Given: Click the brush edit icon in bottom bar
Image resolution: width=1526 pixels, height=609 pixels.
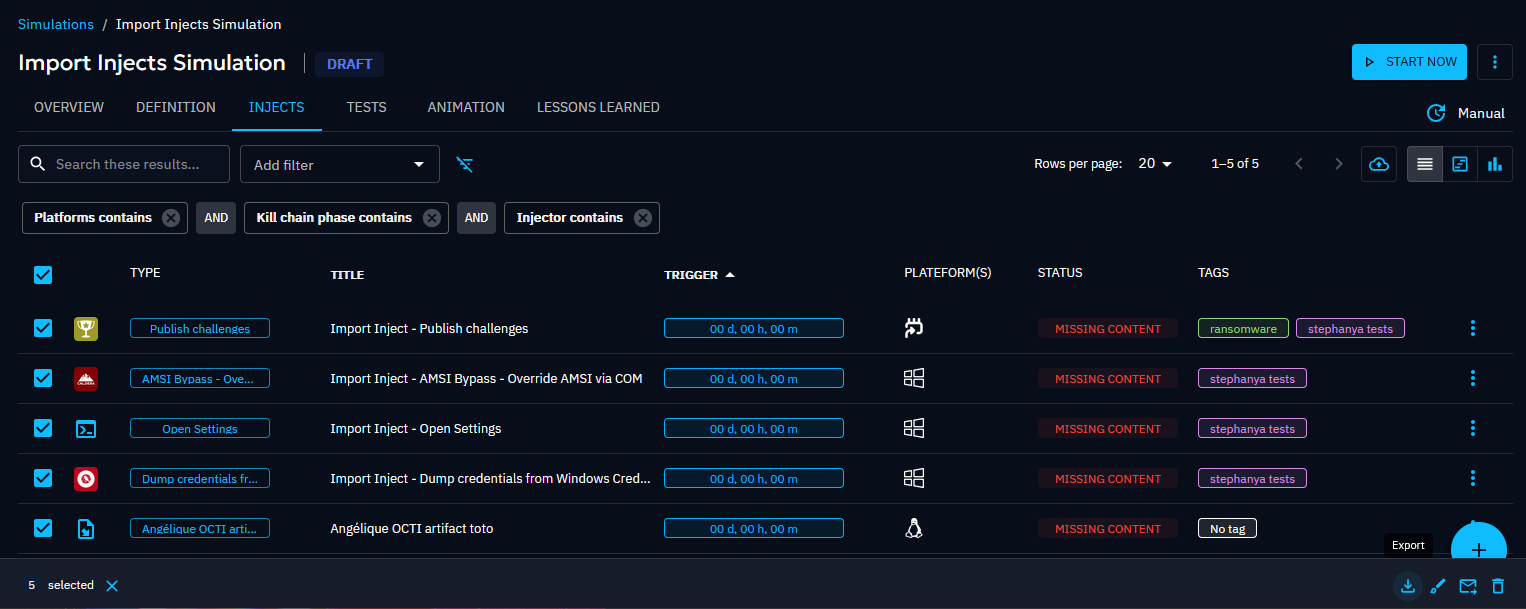Looking at the screenshot, I should [1438, 586].
